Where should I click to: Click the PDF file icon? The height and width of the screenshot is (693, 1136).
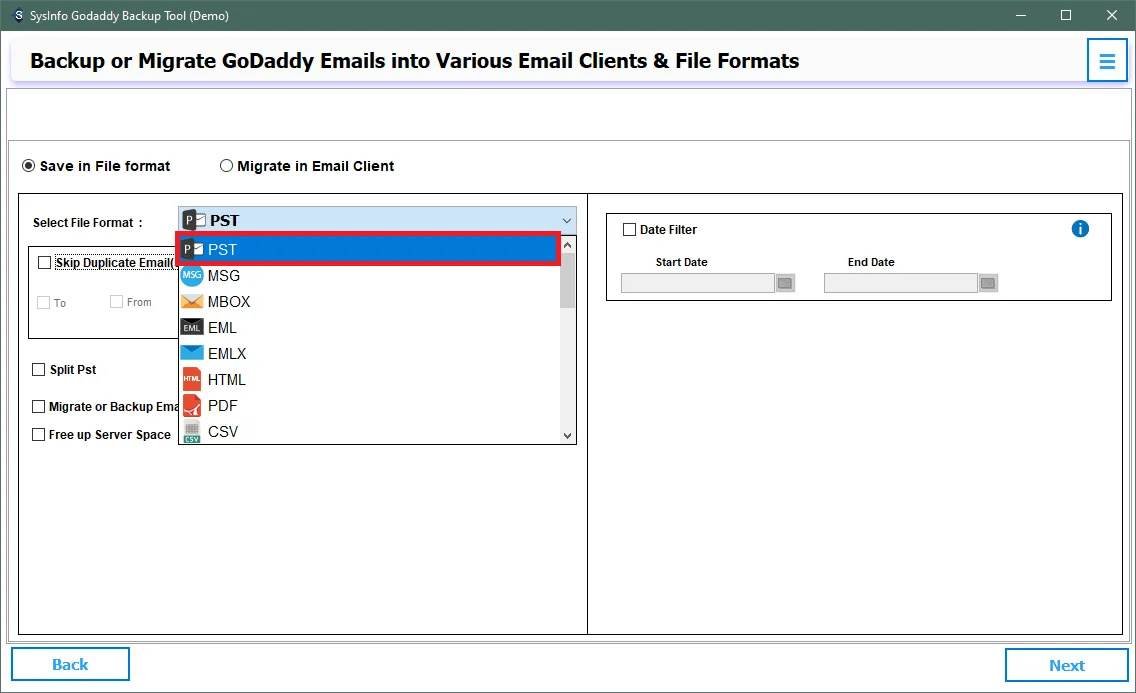coord(192,406)
